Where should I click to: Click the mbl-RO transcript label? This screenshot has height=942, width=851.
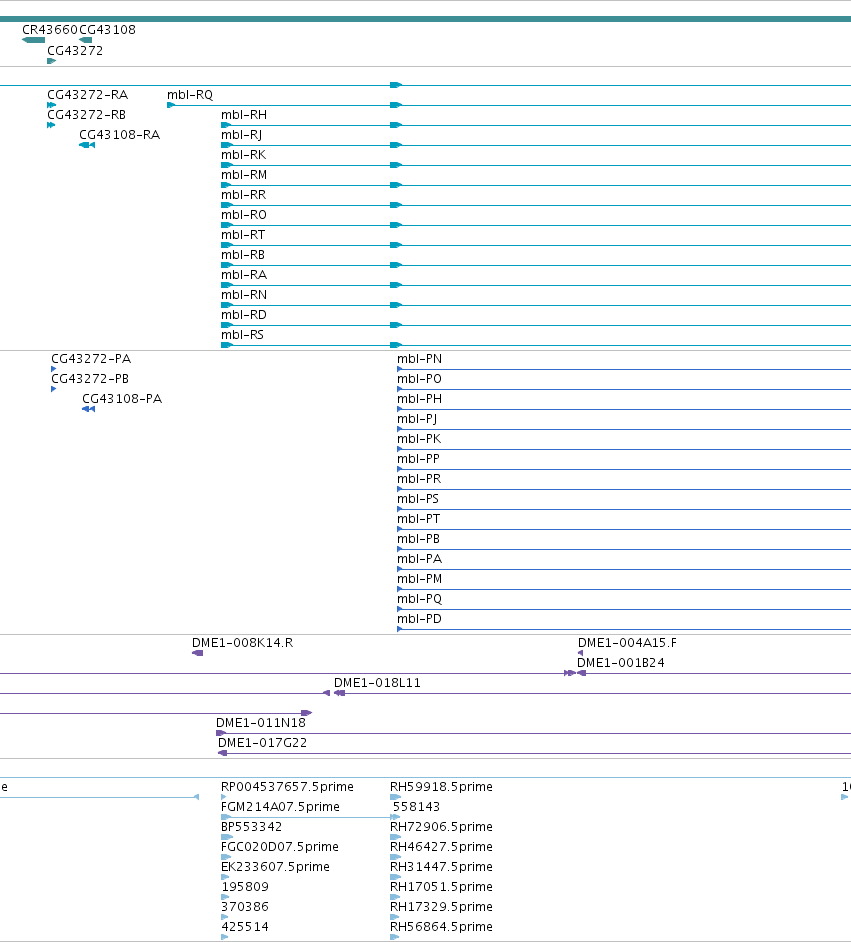(244, 214)
